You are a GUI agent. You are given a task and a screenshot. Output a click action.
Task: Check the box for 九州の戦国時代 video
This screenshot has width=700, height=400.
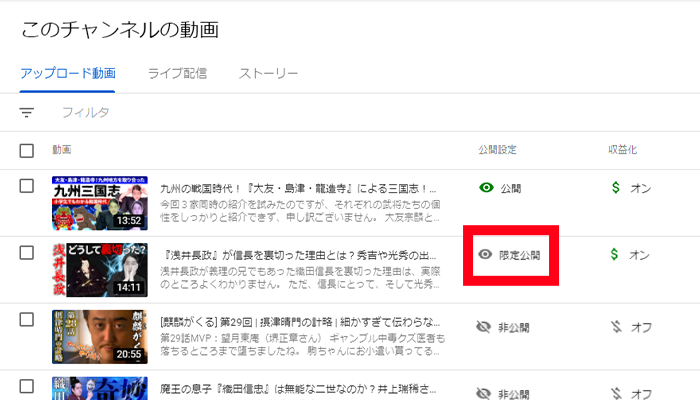point(27,186)
